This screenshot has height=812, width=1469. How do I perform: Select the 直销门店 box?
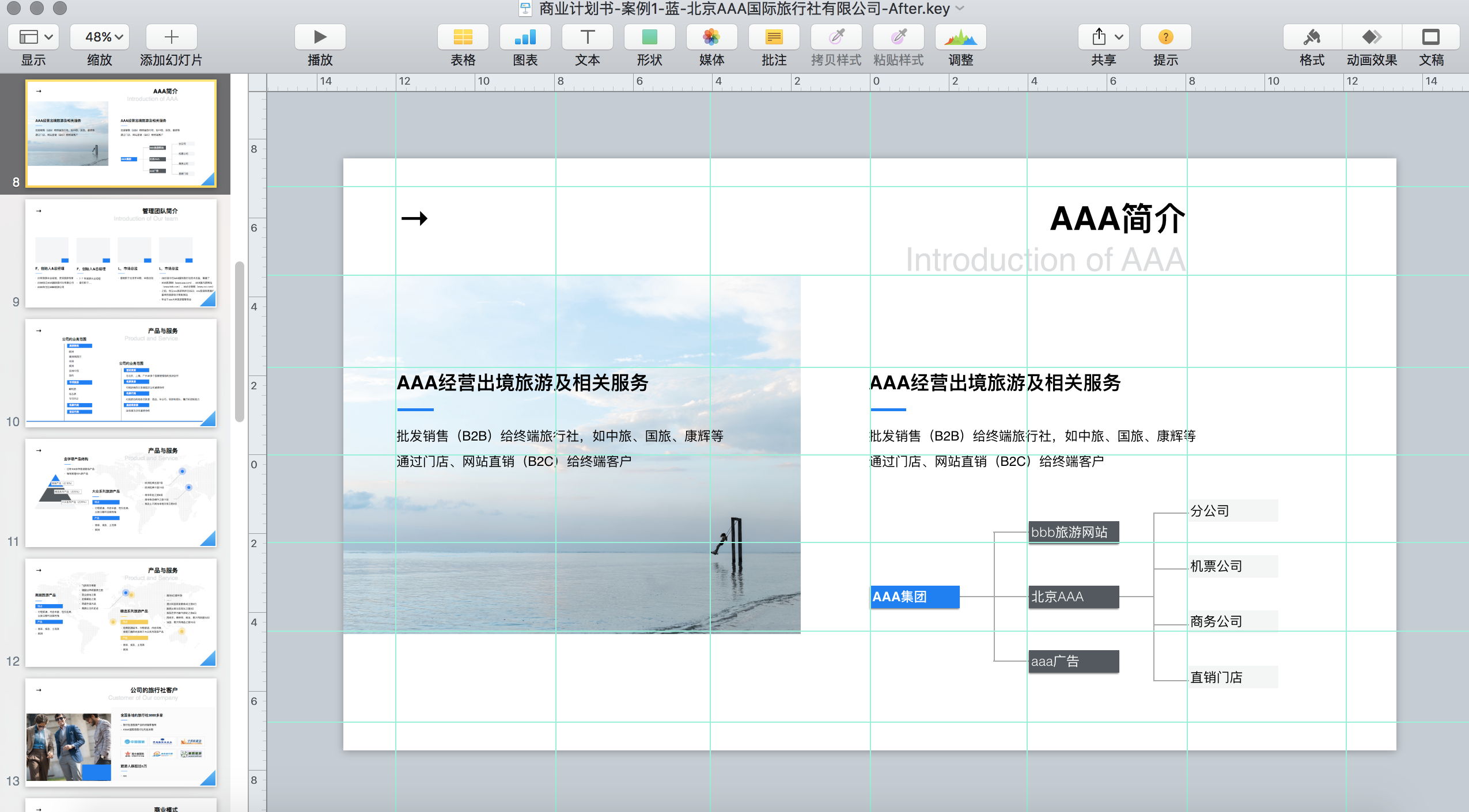pyautogui.click(x=1233, y=677)
